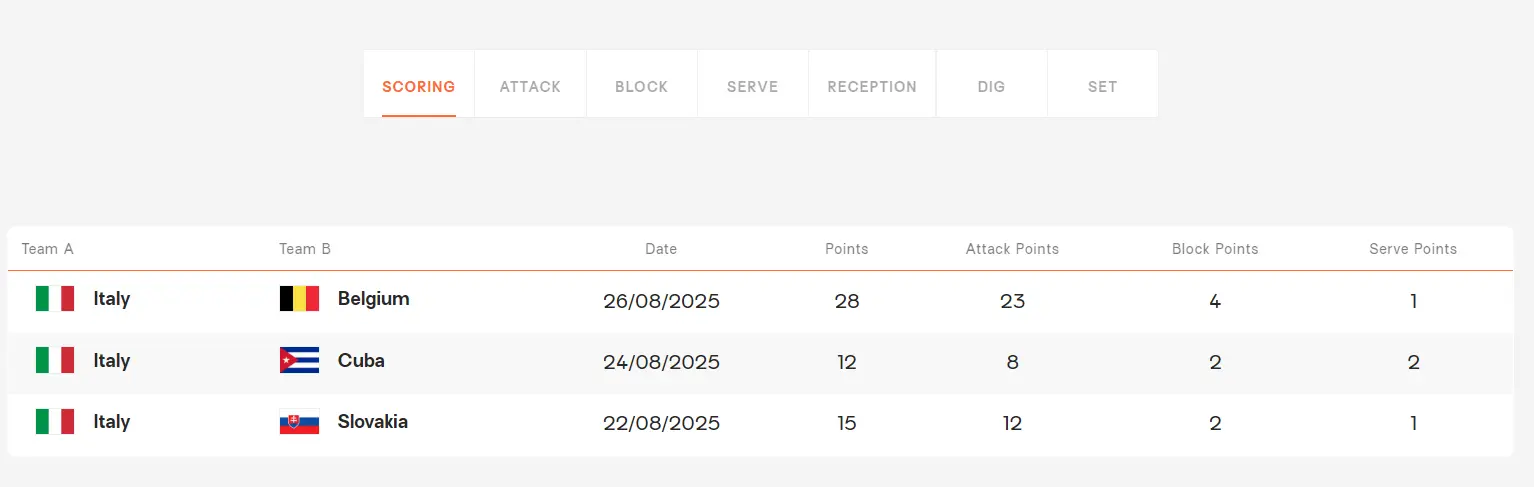The image size is (1534, 487).
Task: Click the Cuba team name
Action: 361,361
